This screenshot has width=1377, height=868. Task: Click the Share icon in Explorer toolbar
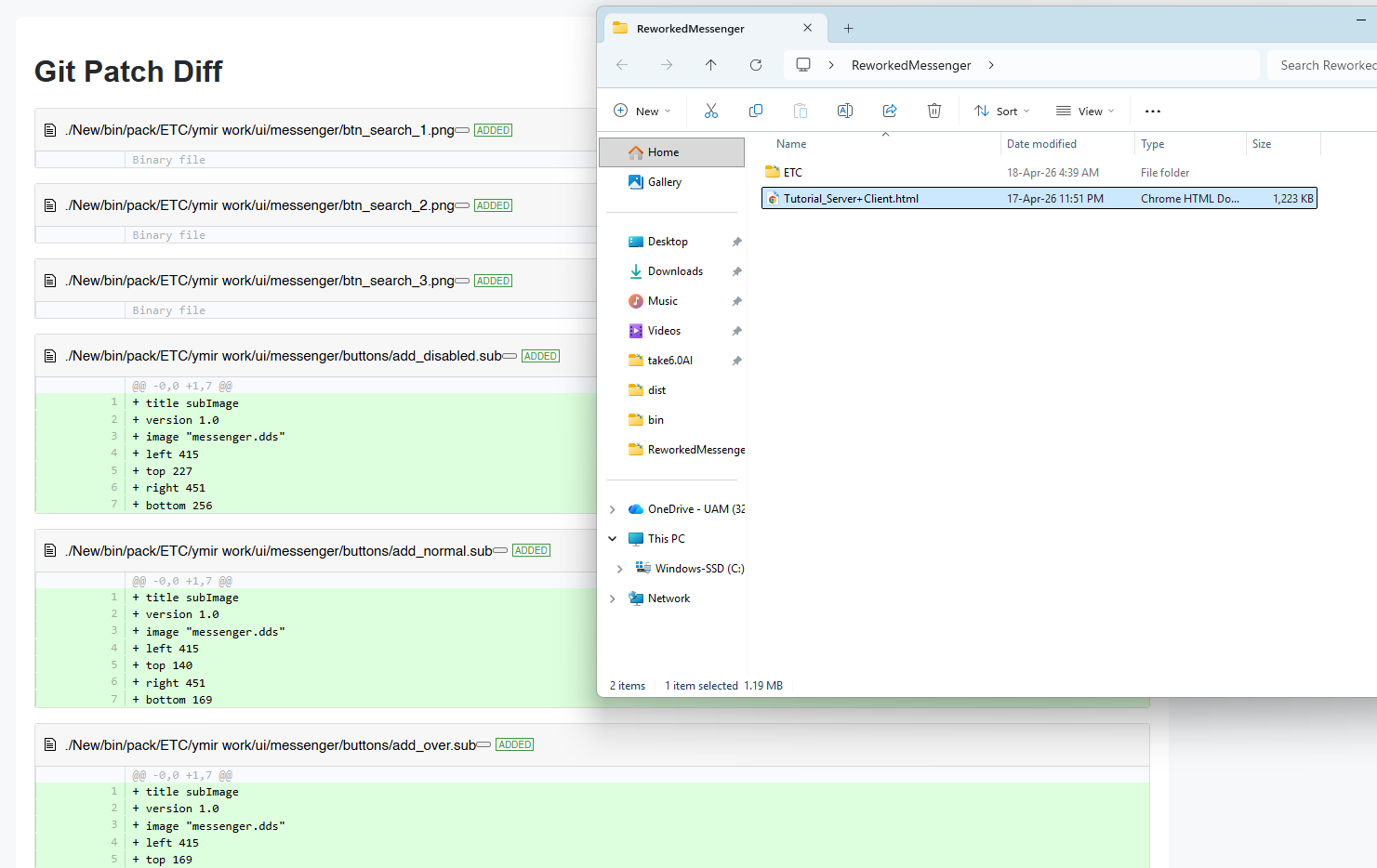[890, 112]
